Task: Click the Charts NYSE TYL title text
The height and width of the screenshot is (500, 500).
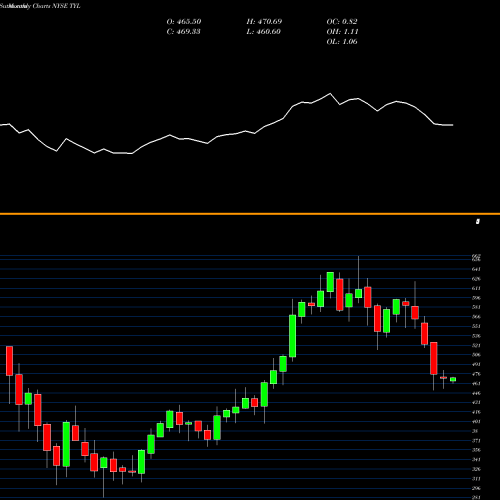Action: coord(57,6)
